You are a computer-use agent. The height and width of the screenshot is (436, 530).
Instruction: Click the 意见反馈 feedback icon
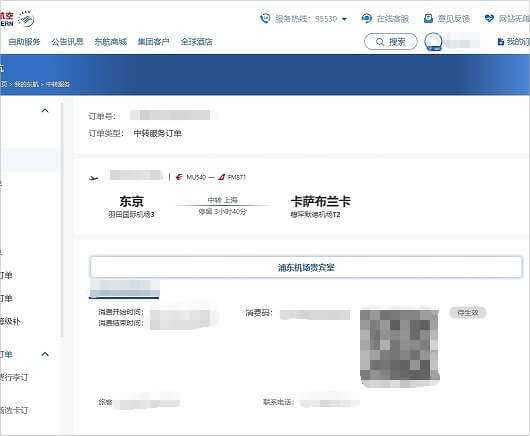[428, 18]
